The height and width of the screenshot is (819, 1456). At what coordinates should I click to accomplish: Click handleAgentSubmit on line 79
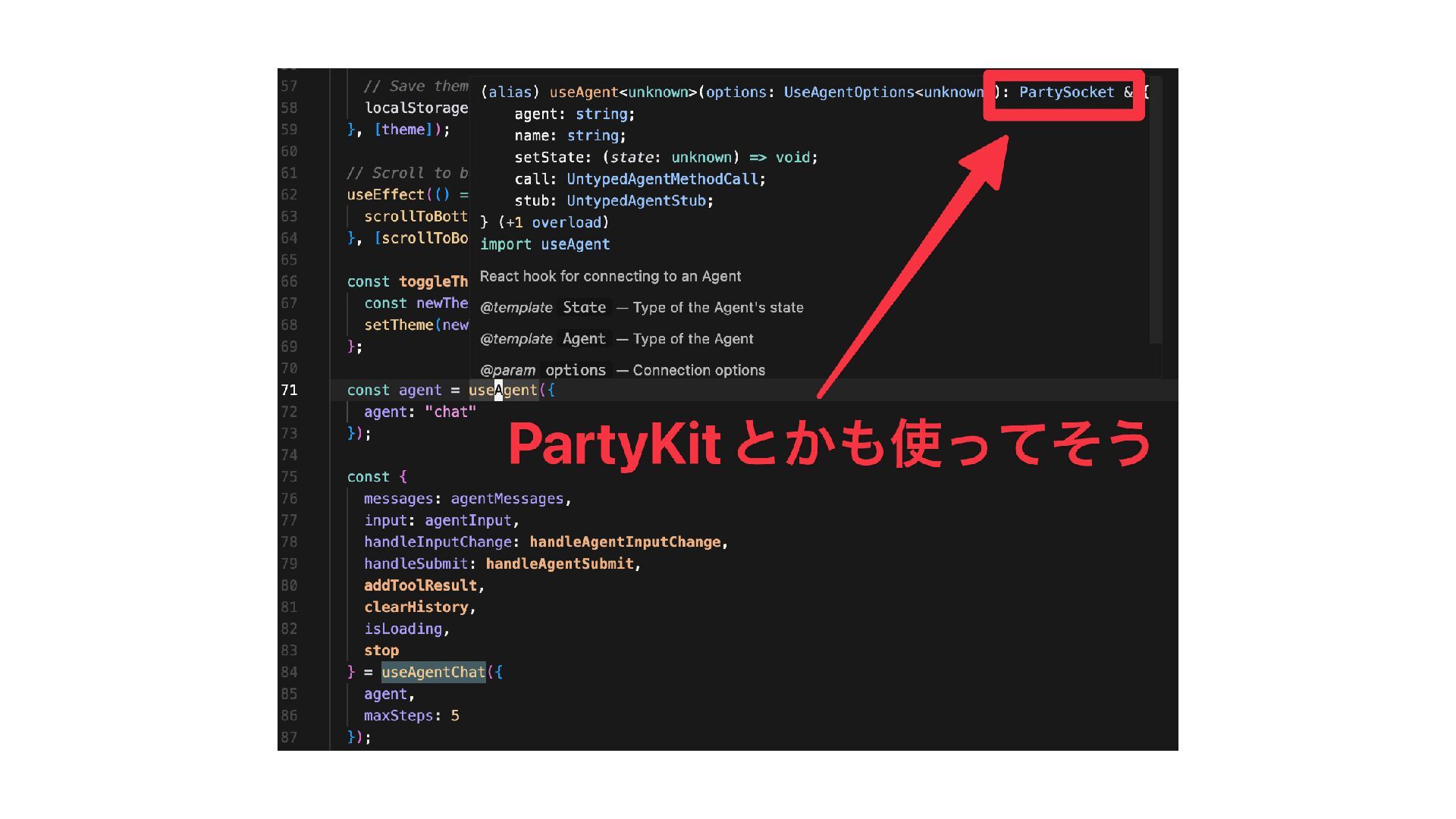560,563
